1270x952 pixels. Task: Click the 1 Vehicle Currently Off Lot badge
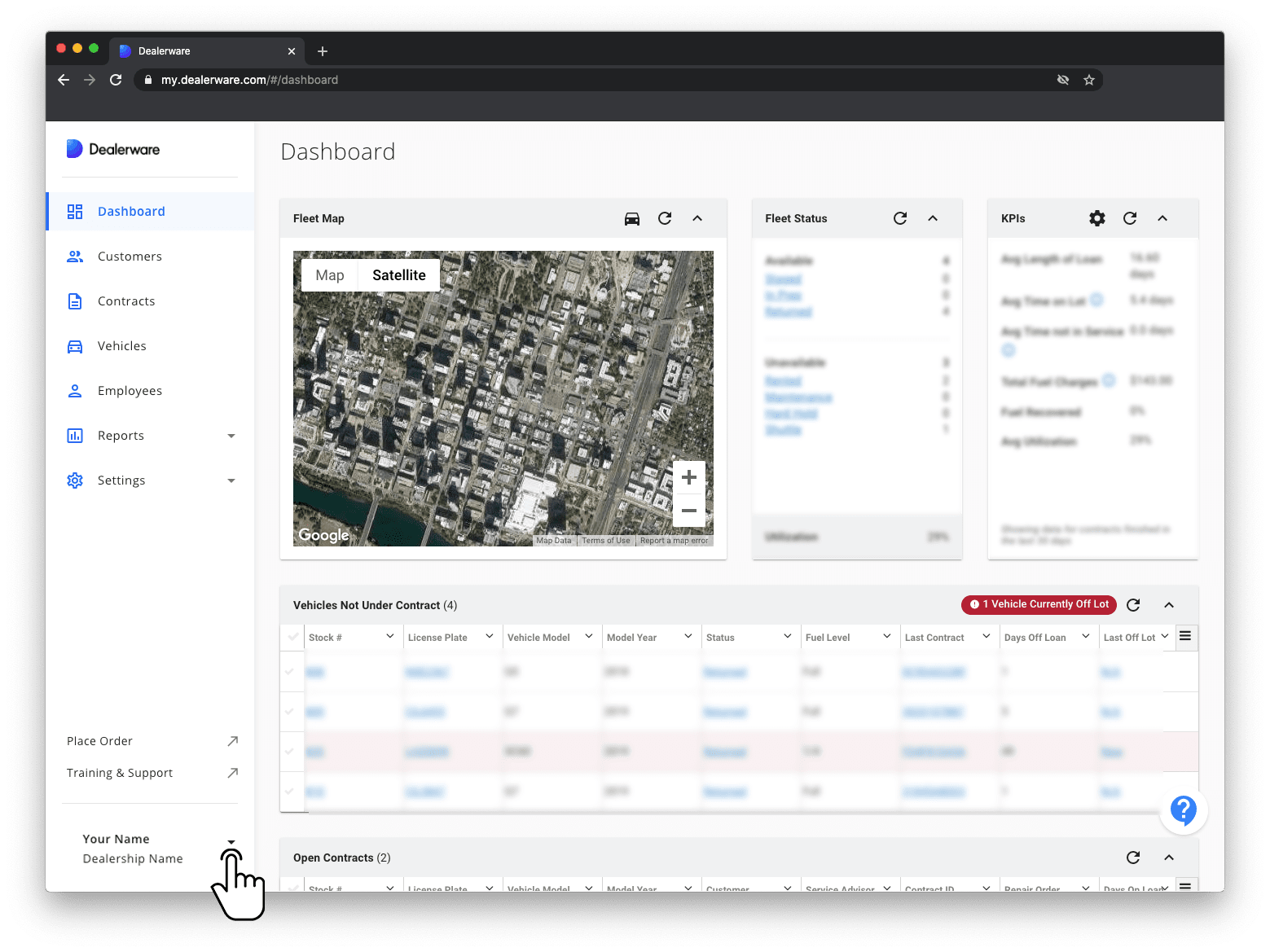point(1038,604)
